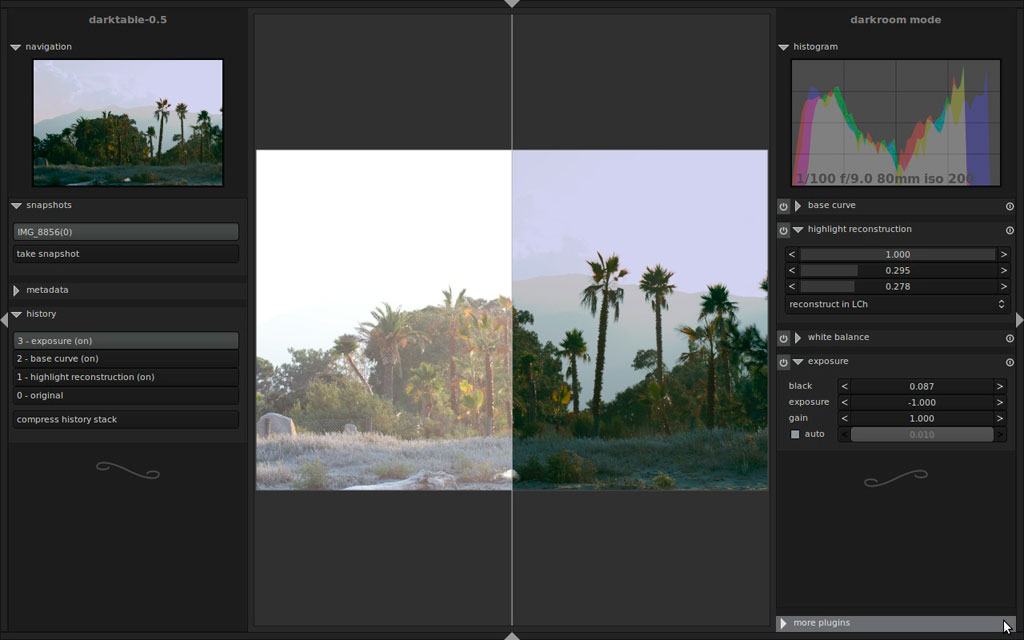1024x640 pixels.
Task: Enable the auto exposure checkbox
Action: [795, 434]
